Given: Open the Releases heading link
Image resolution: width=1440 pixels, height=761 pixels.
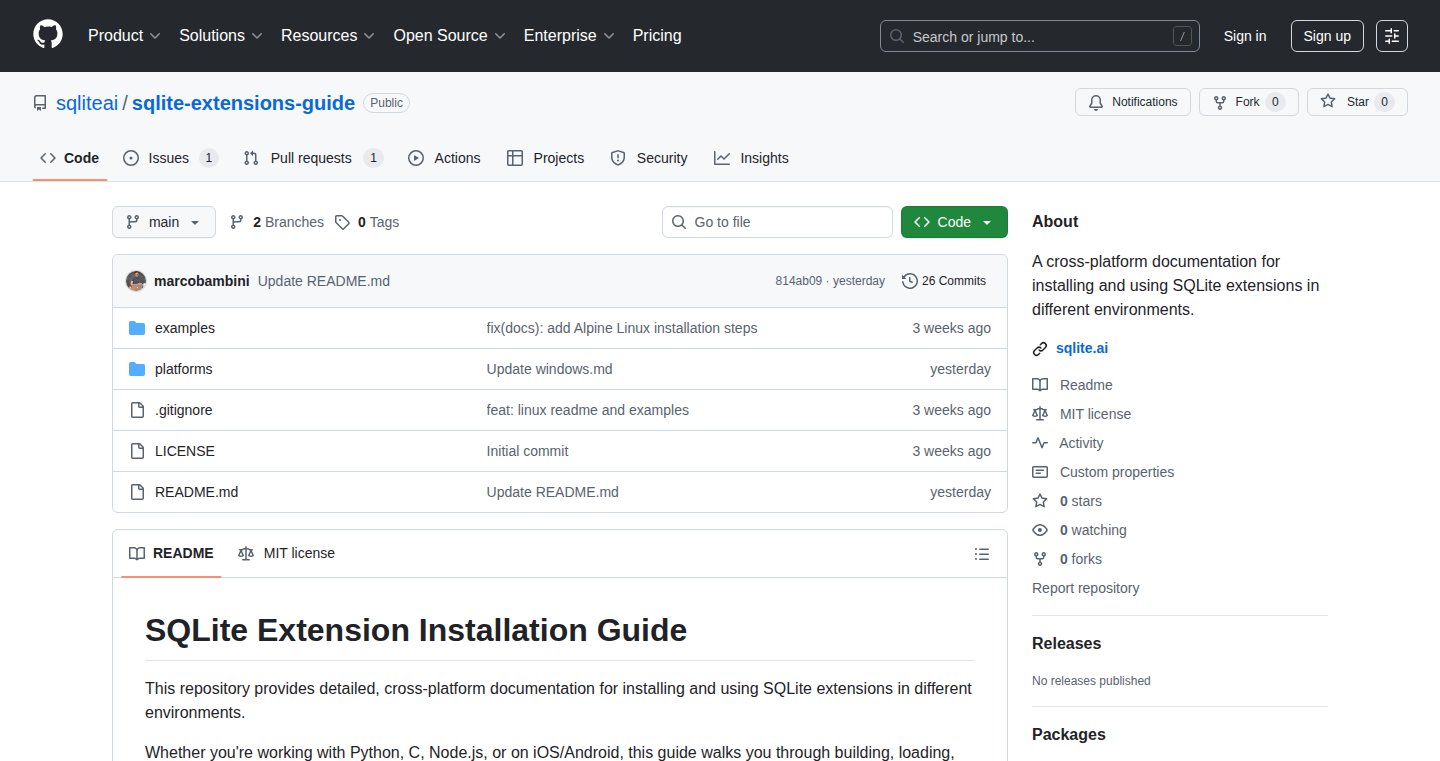Looking at the screenshot, I should [x=1067, y=644].
